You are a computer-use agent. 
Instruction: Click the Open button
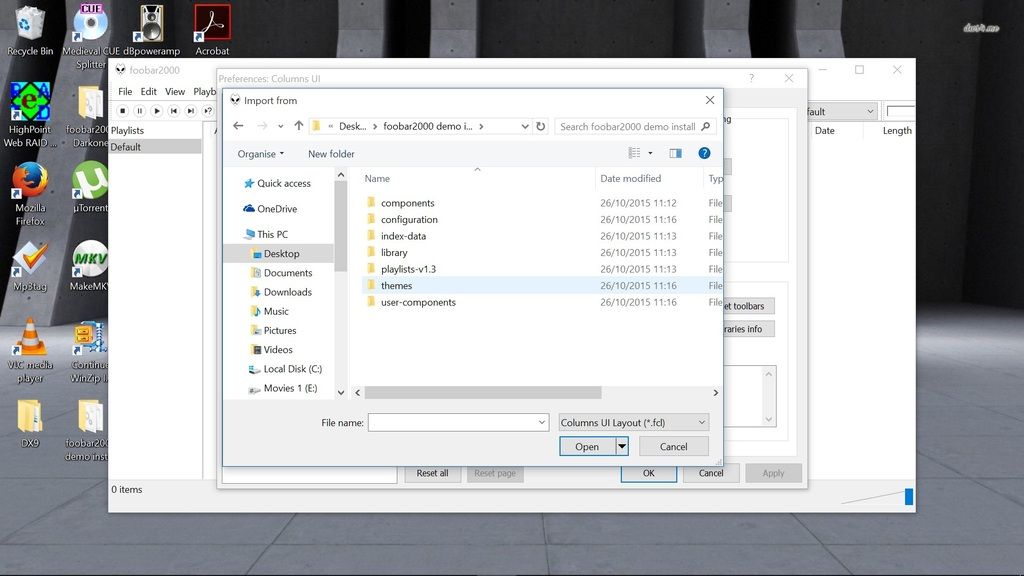click(x=587, y=447)
